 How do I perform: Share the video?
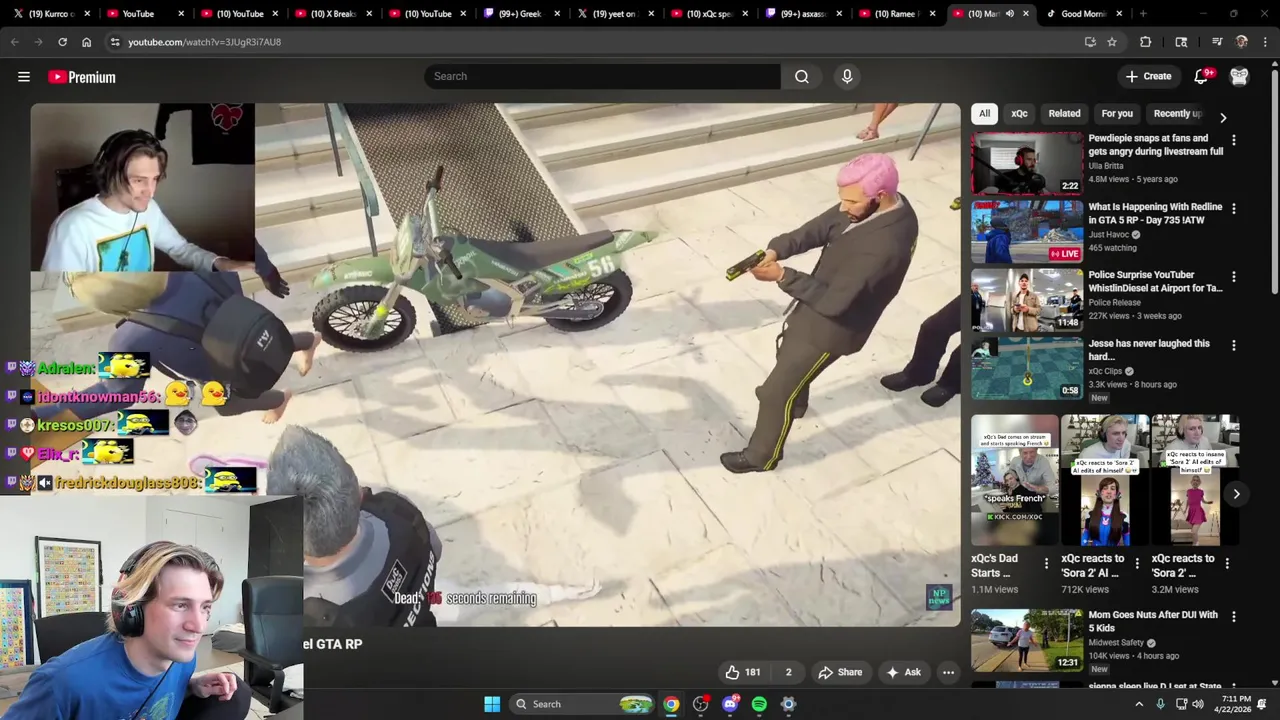[x=840, y=672]
